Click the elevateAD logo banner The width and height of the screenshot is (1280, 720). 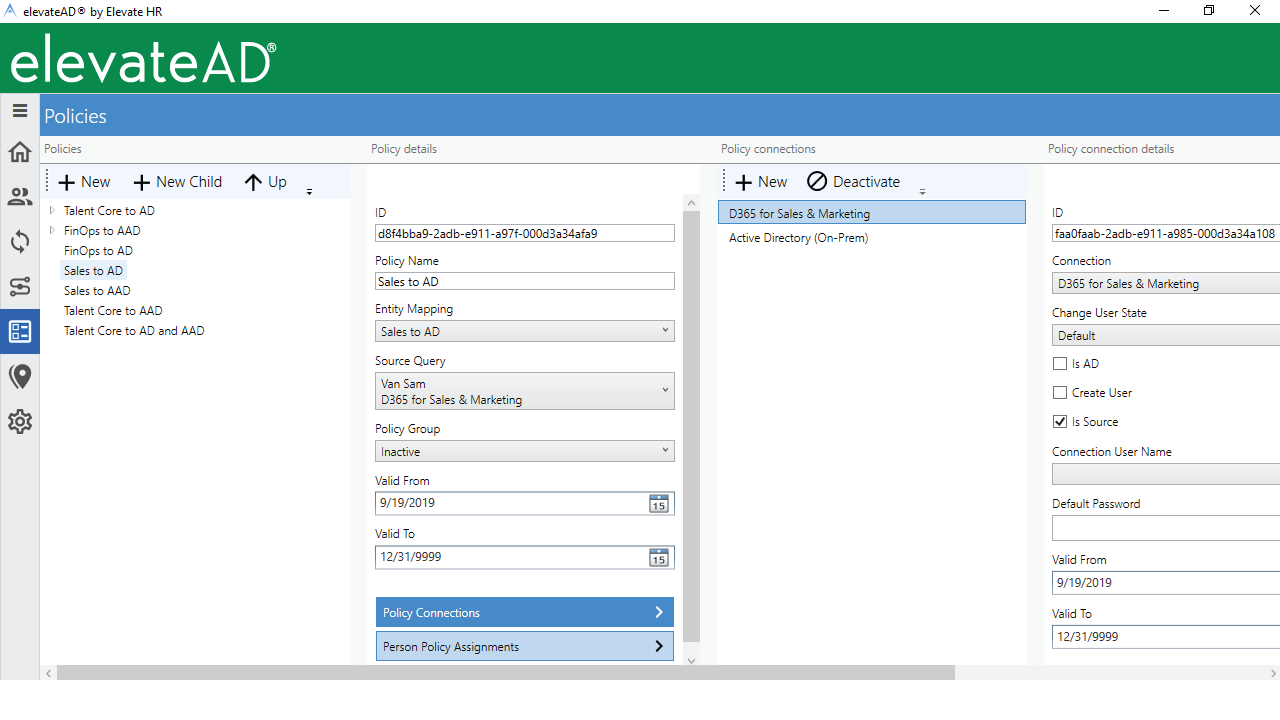(x=143, y=59)
